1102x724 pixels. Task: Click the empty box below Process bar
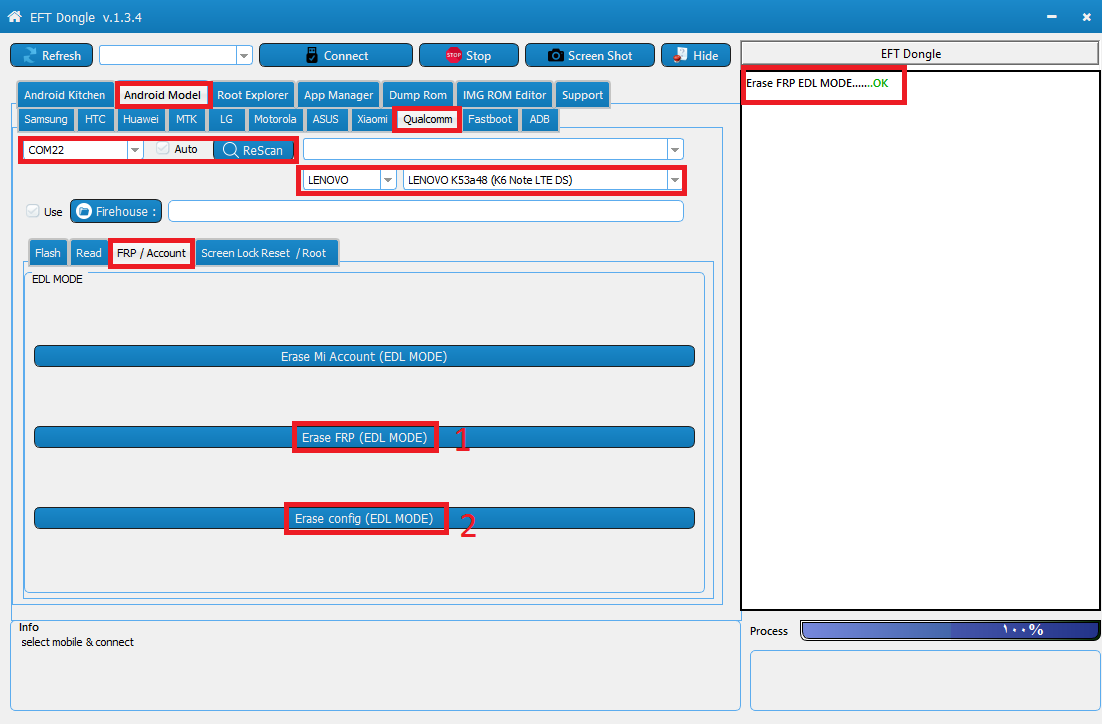(x=925, y=680)
